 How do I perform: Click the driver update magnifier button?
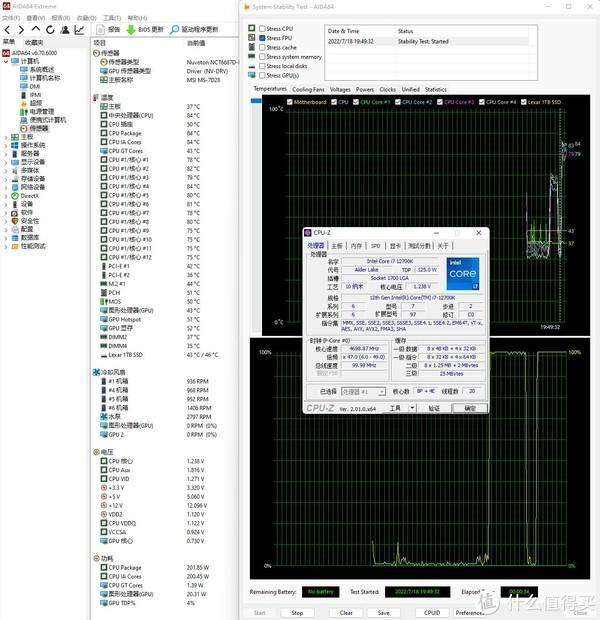click(194, 29)
